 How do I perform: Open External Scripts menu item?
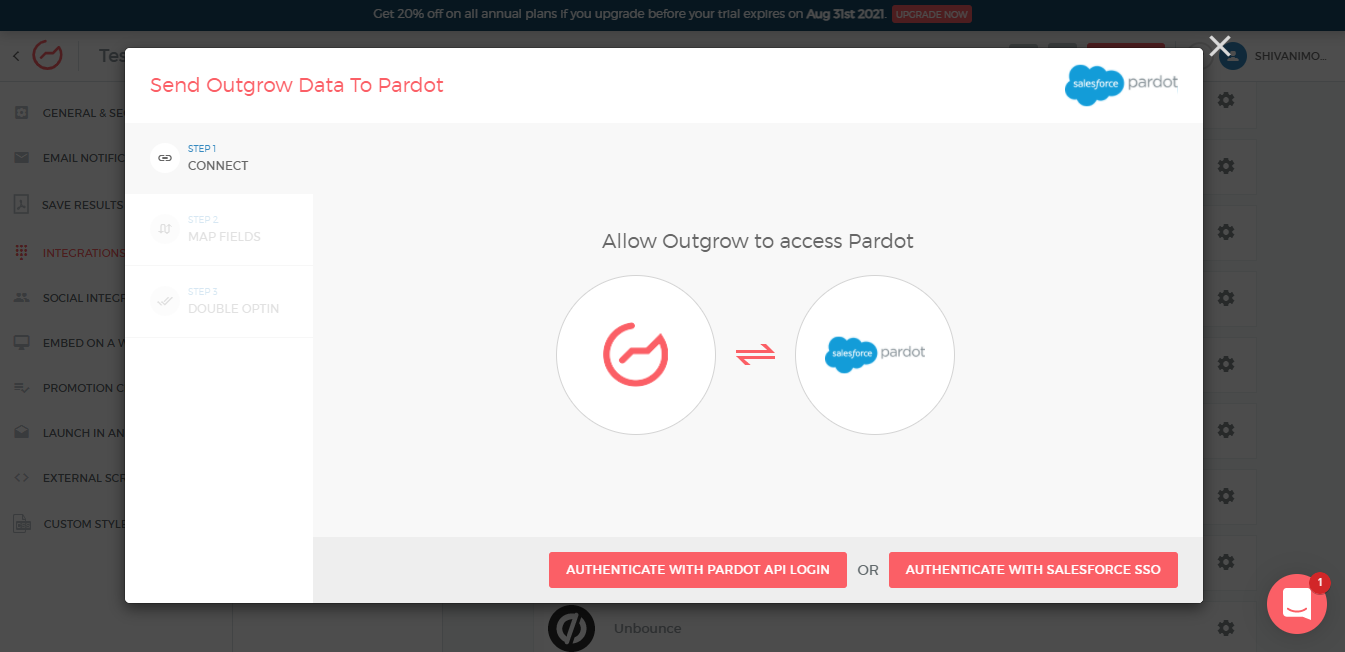(x=69, y=478)
